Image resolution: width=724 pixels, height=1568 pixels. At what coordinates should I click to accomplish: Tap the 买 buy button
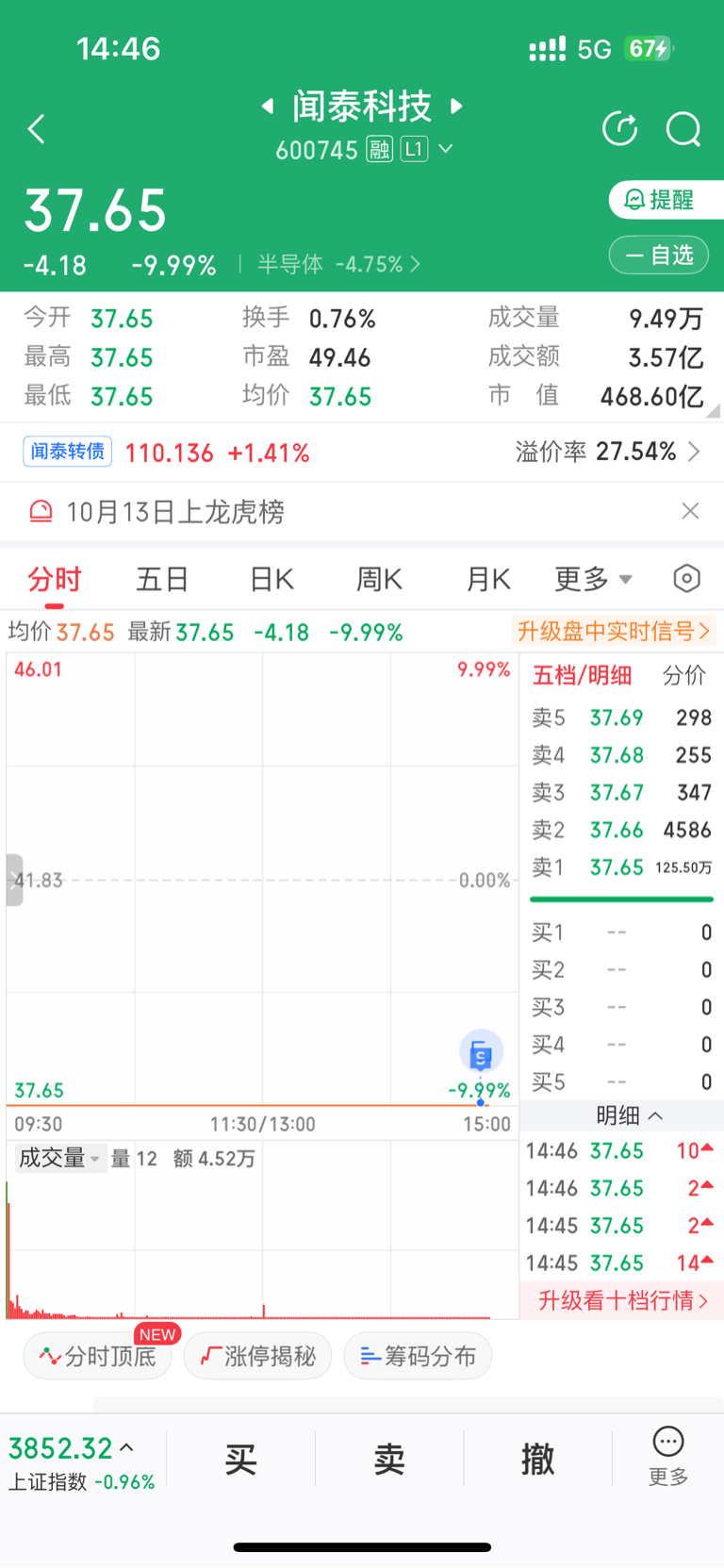pyautogui.click(x=240, y=1460)
